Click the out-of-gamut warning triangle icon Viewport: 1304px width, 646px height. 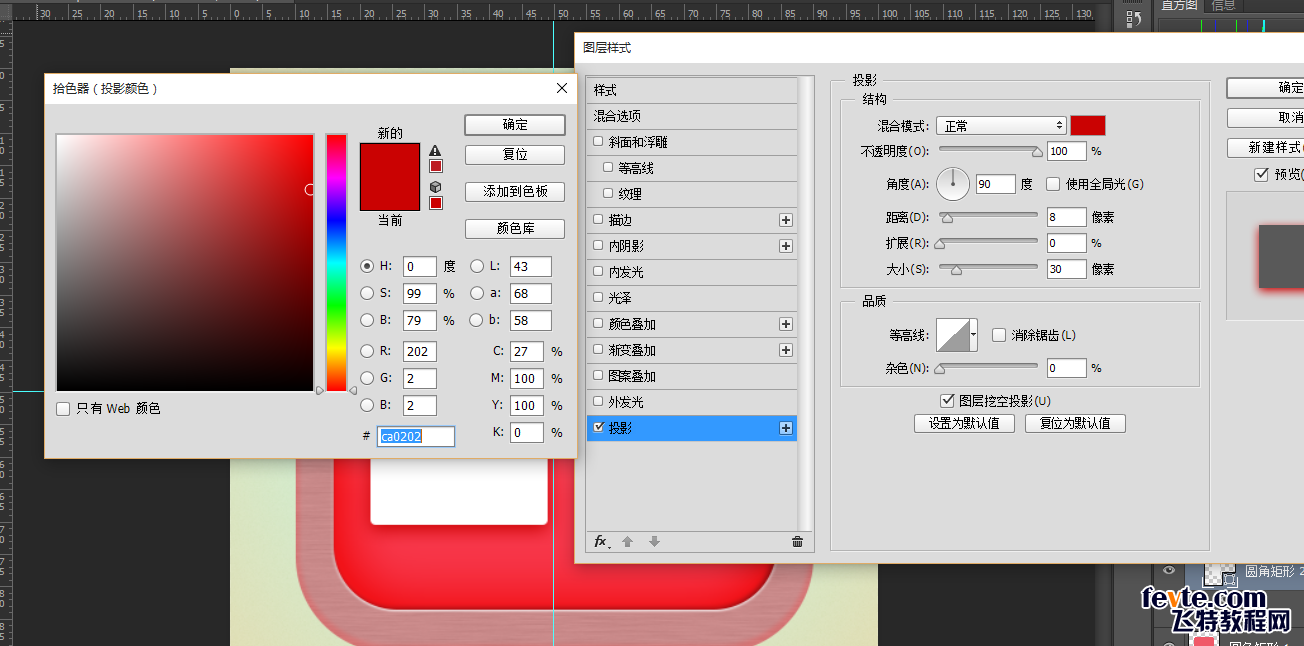[x=435, y=150]
